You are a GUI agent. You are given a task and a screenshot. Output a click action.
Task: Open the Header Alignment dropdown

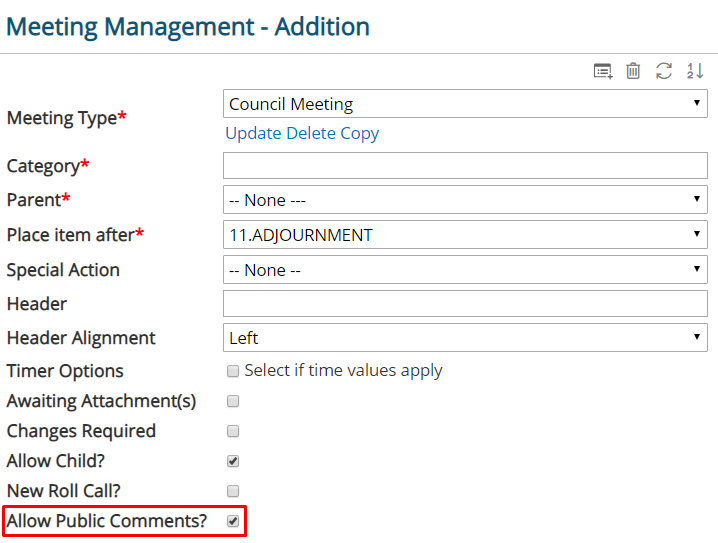[x=465, y=337]
